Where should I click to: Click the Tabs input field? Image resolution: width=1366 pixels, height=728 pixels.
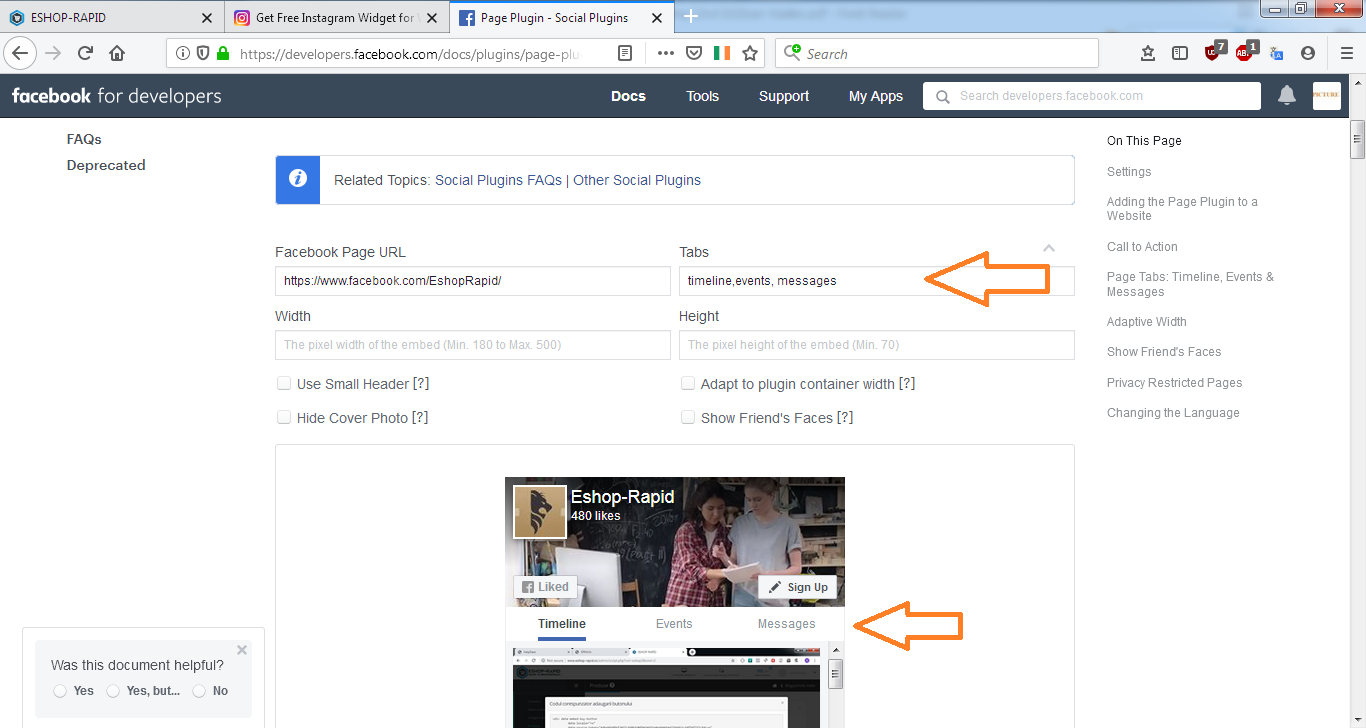(x=877, y=281)
